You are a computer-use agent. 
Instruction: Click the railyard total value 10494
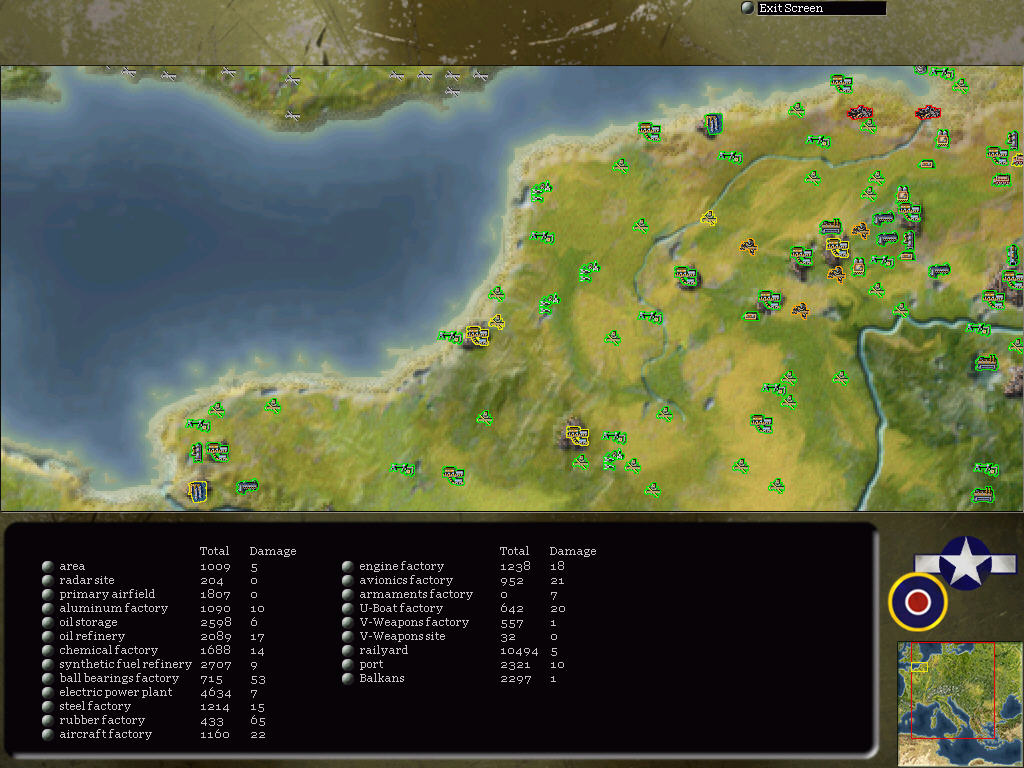coord(519,651)
